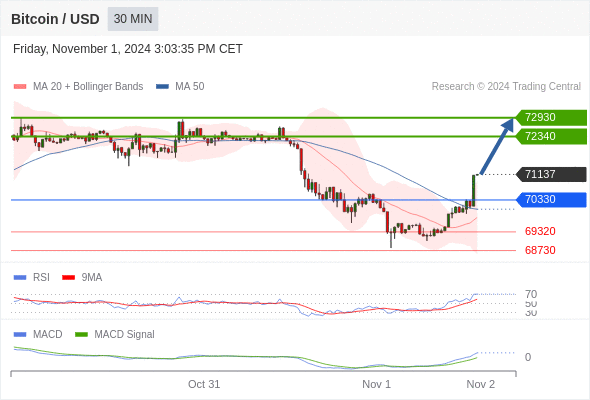Click the blue upward trend arrow head
The image size is (590, 400).
click(x=508, y=125)
